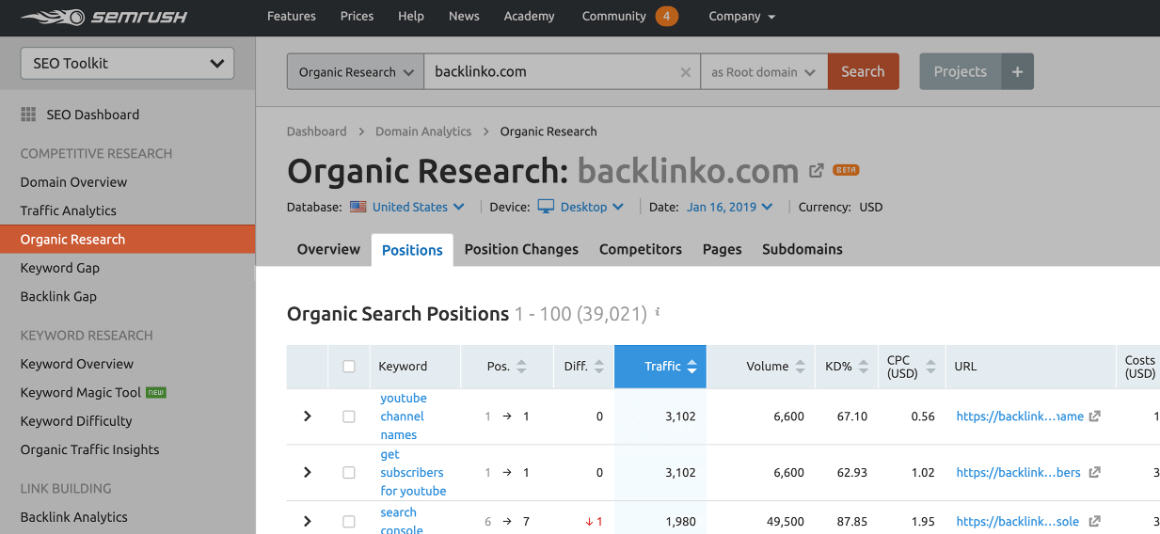Viewport: 1160px width, 534px height.
Task: Open the Company menu dropdown
Action: (x=742, y=16)
